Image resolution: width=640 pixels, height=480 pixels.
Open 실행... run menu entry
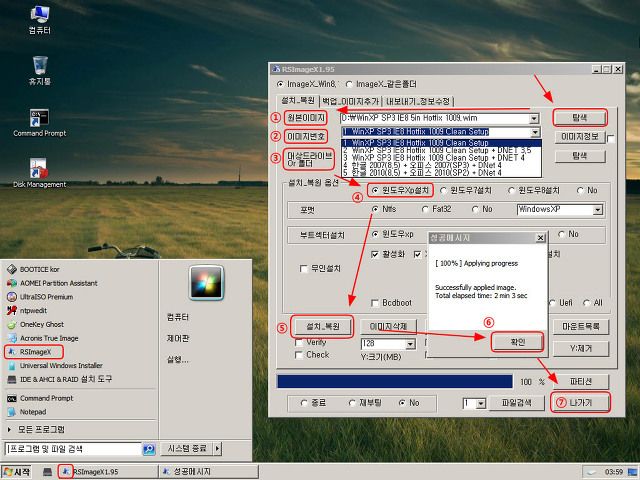[177, 360]
